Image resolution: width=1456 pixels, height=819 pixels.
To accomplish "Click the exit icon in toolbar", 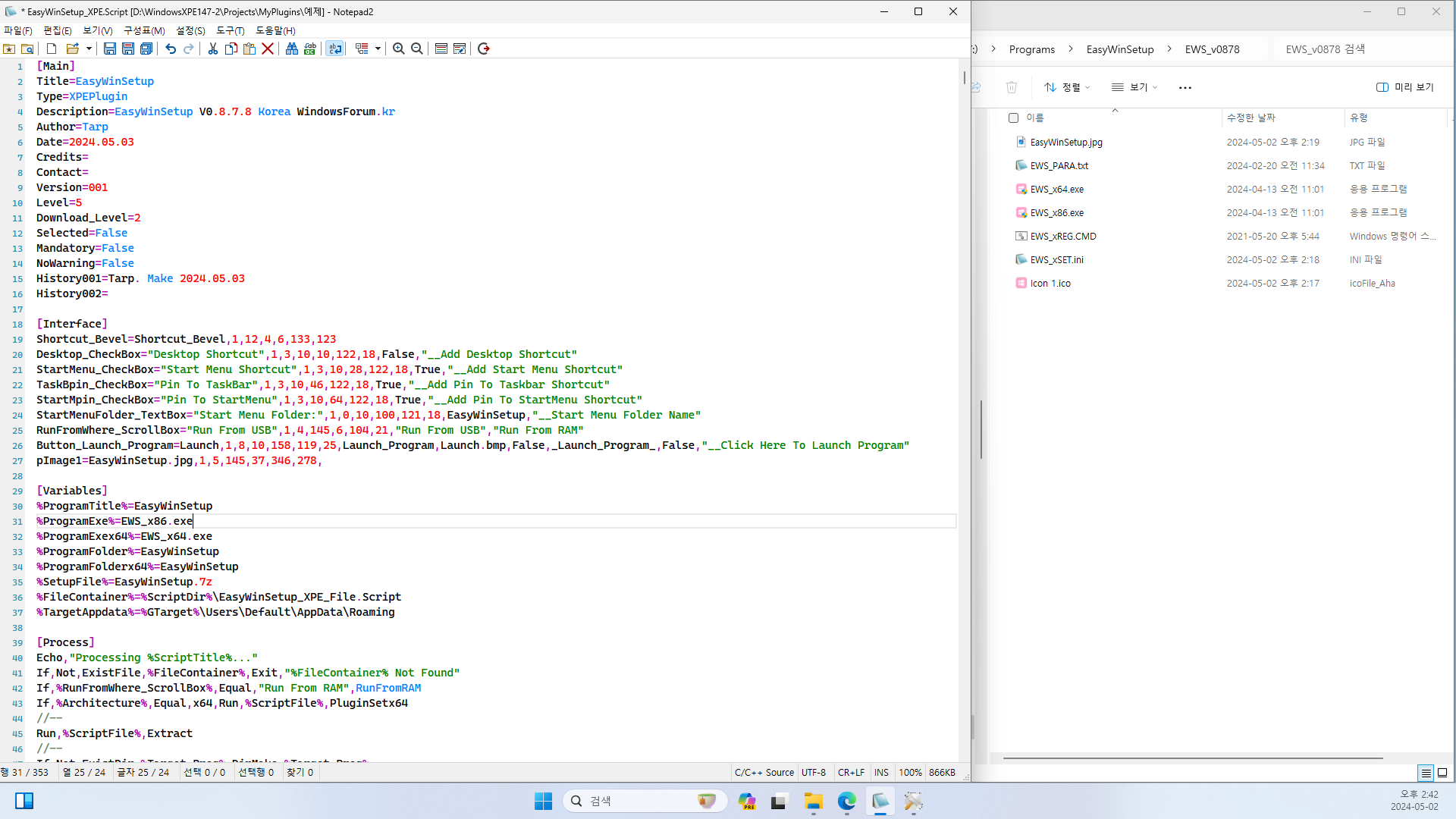I will [484, 49].
